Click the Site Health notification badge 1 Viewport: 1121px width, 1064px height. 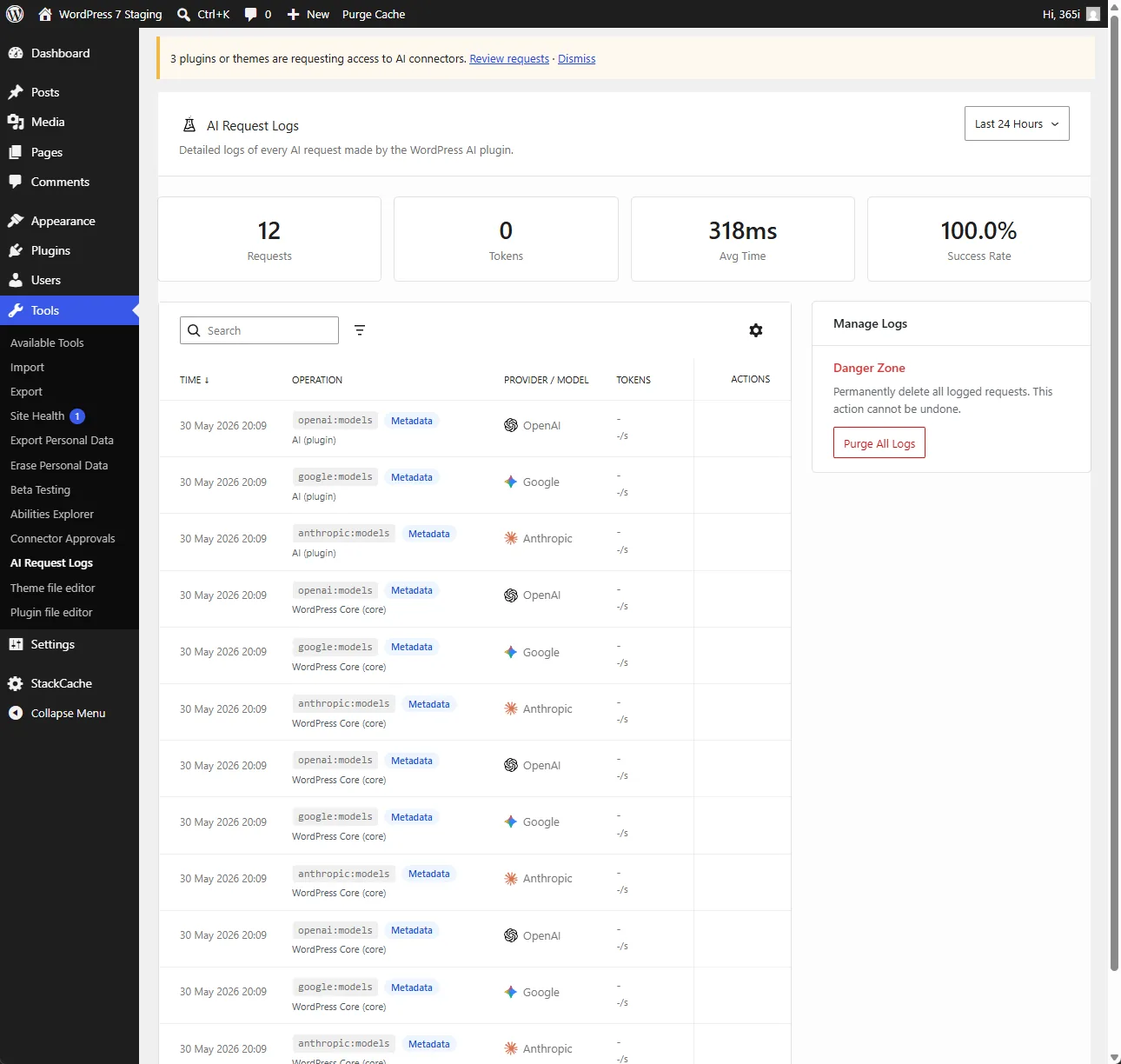[x=77, y=416]
